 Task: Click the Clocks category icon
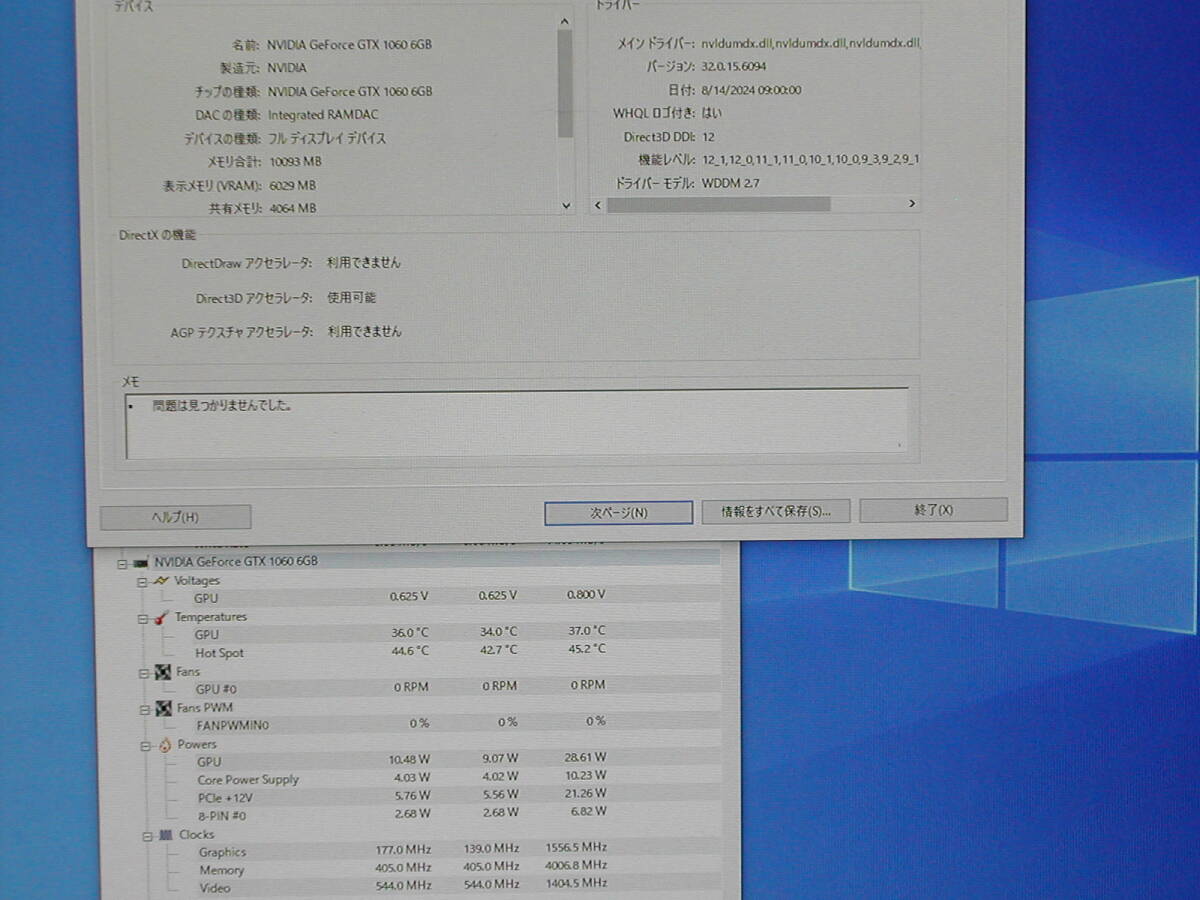coord(167,835)
